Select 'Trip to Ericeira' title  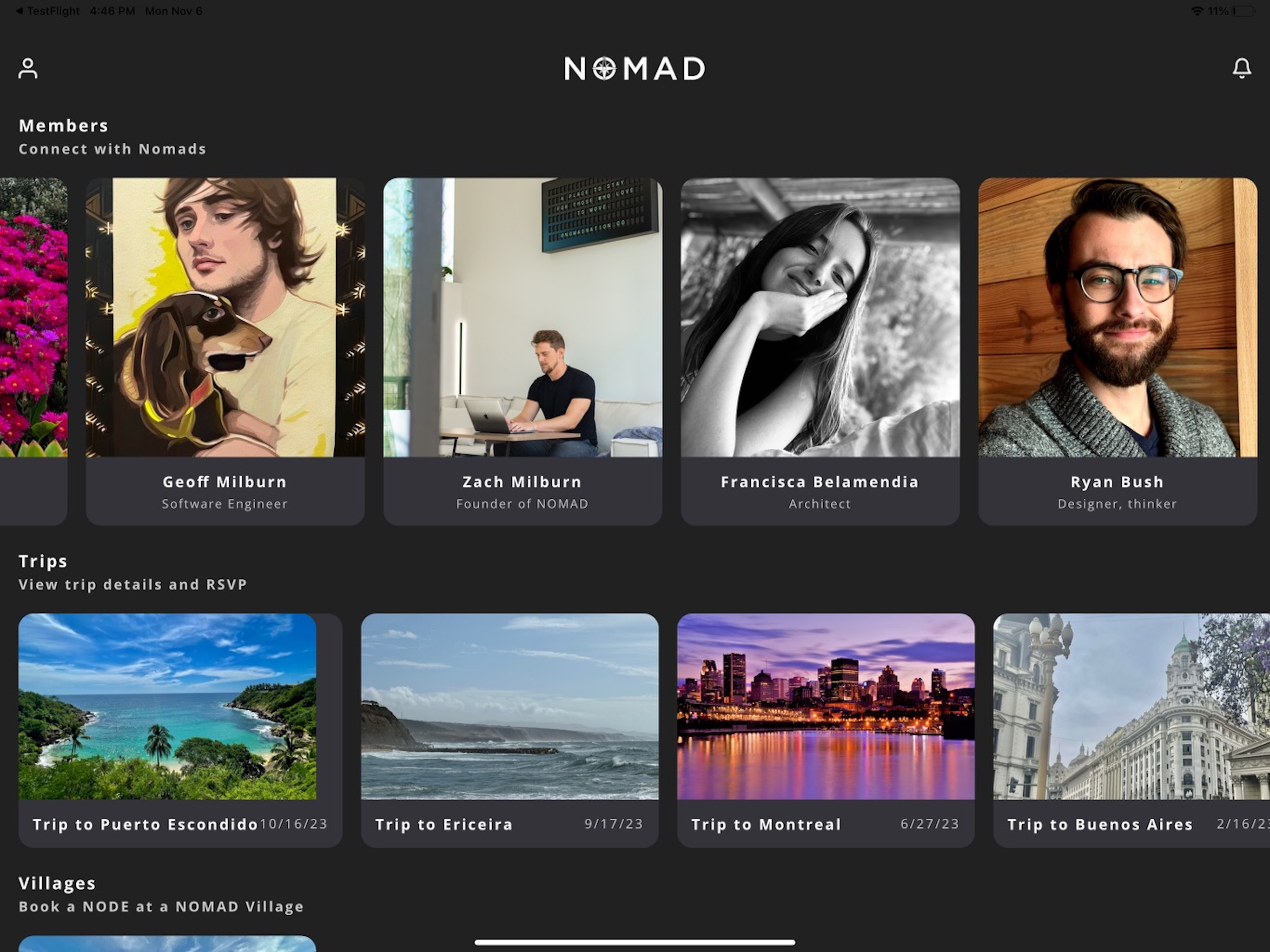[x=444, y=825]
